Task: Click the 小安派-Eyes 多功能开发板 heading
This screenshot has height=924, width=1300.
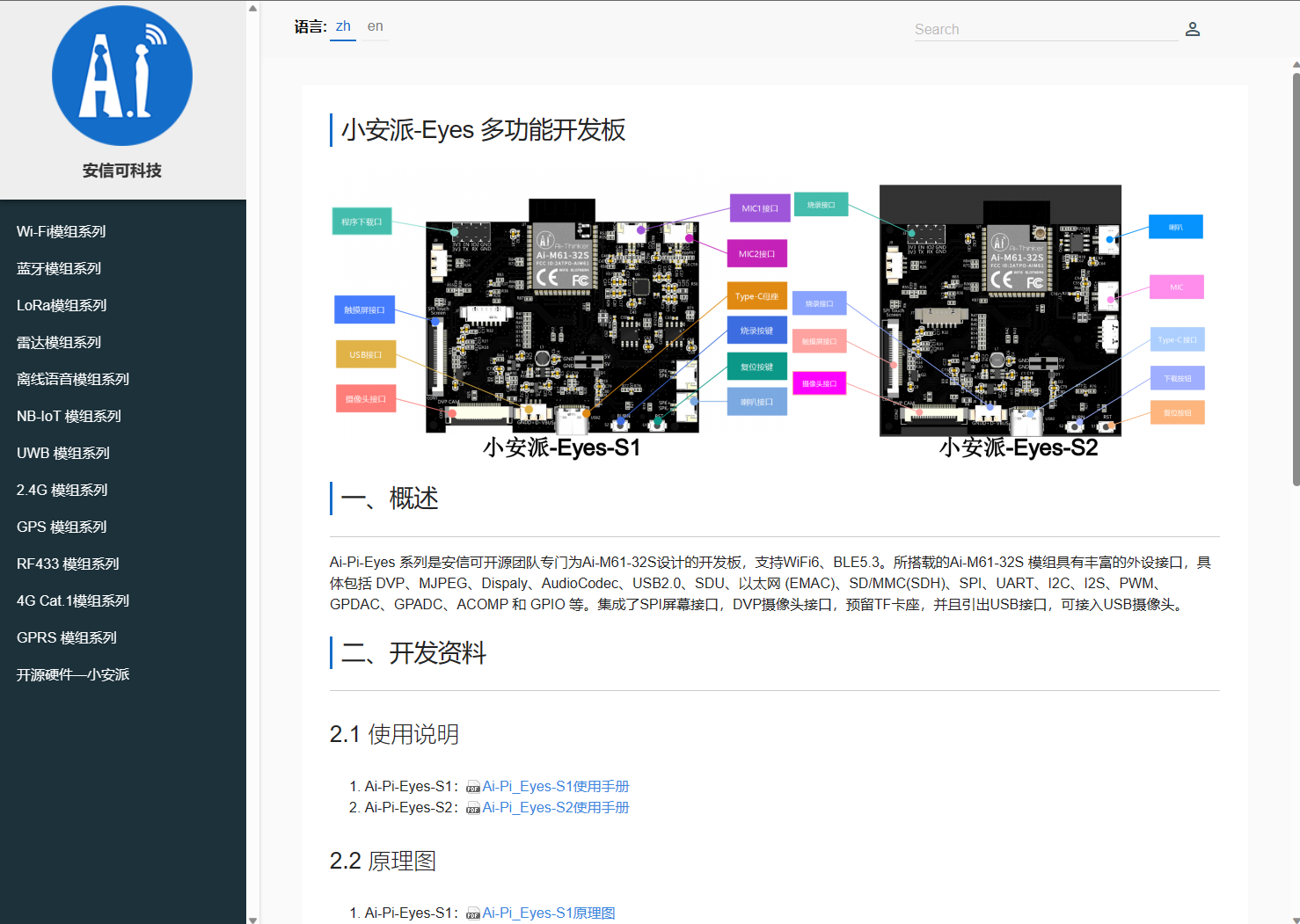Action: pos(484,130)
